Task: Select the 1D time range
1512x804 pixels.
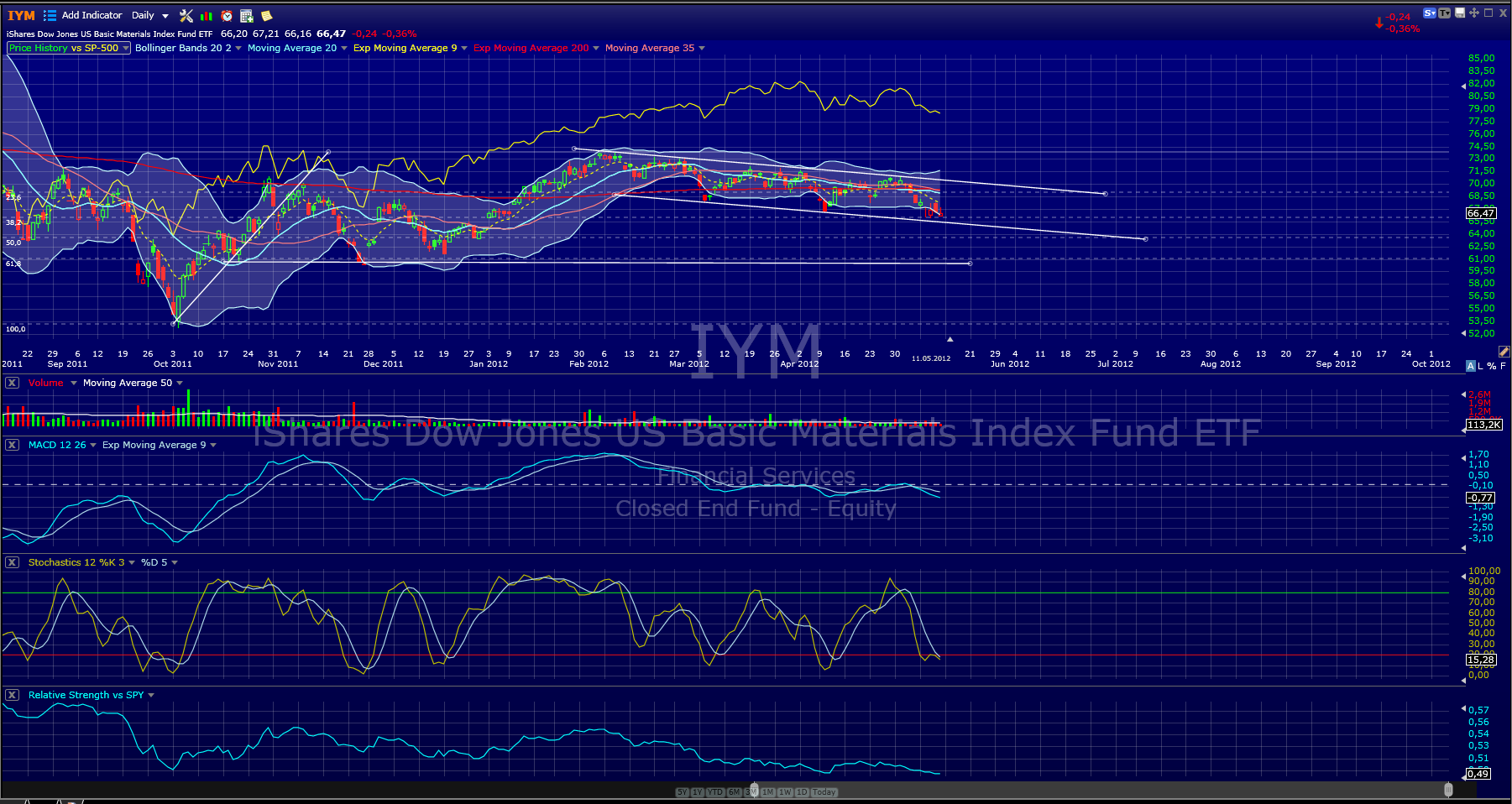Action: coord(802,792)
